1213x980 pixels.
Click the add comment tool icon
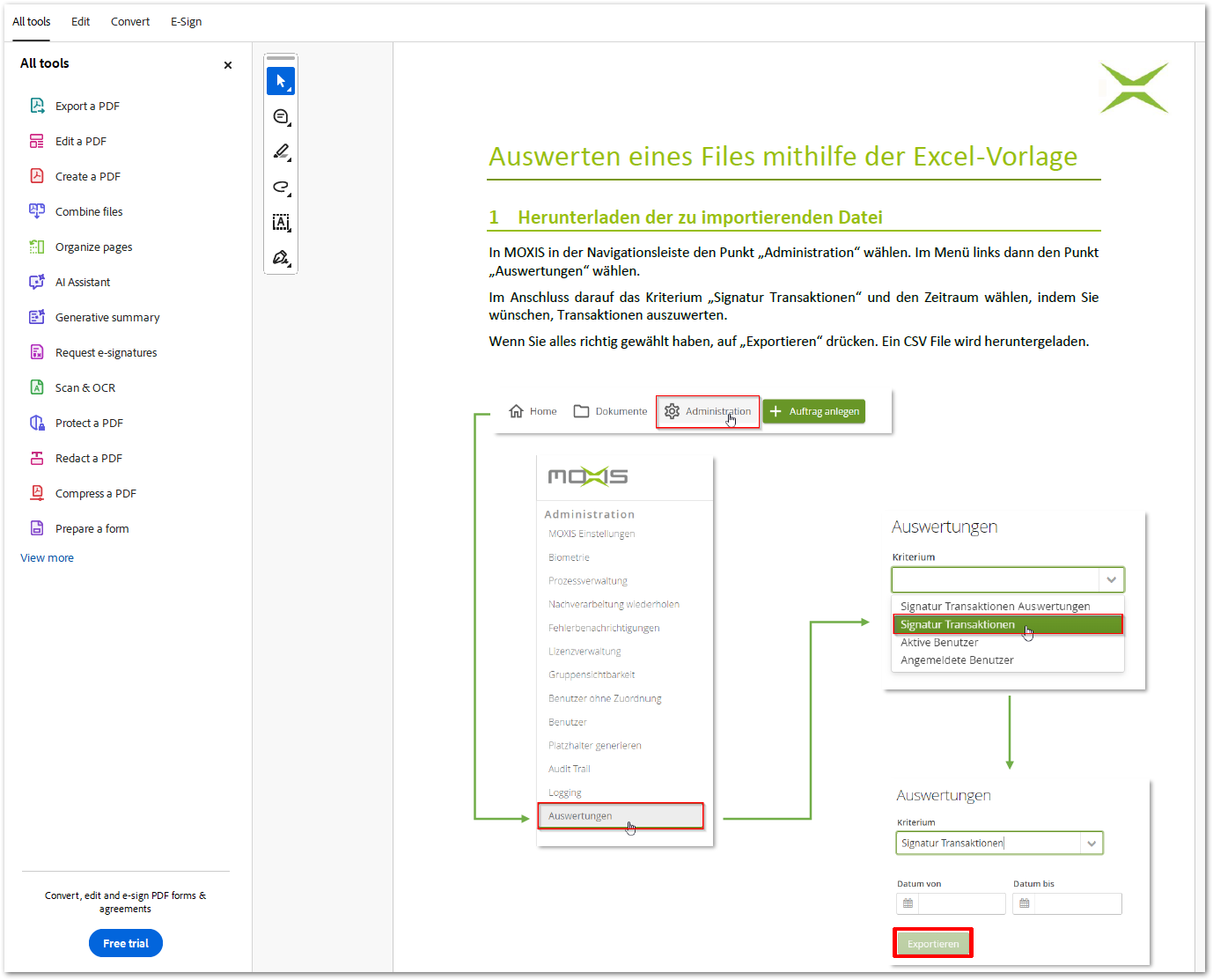281,117
